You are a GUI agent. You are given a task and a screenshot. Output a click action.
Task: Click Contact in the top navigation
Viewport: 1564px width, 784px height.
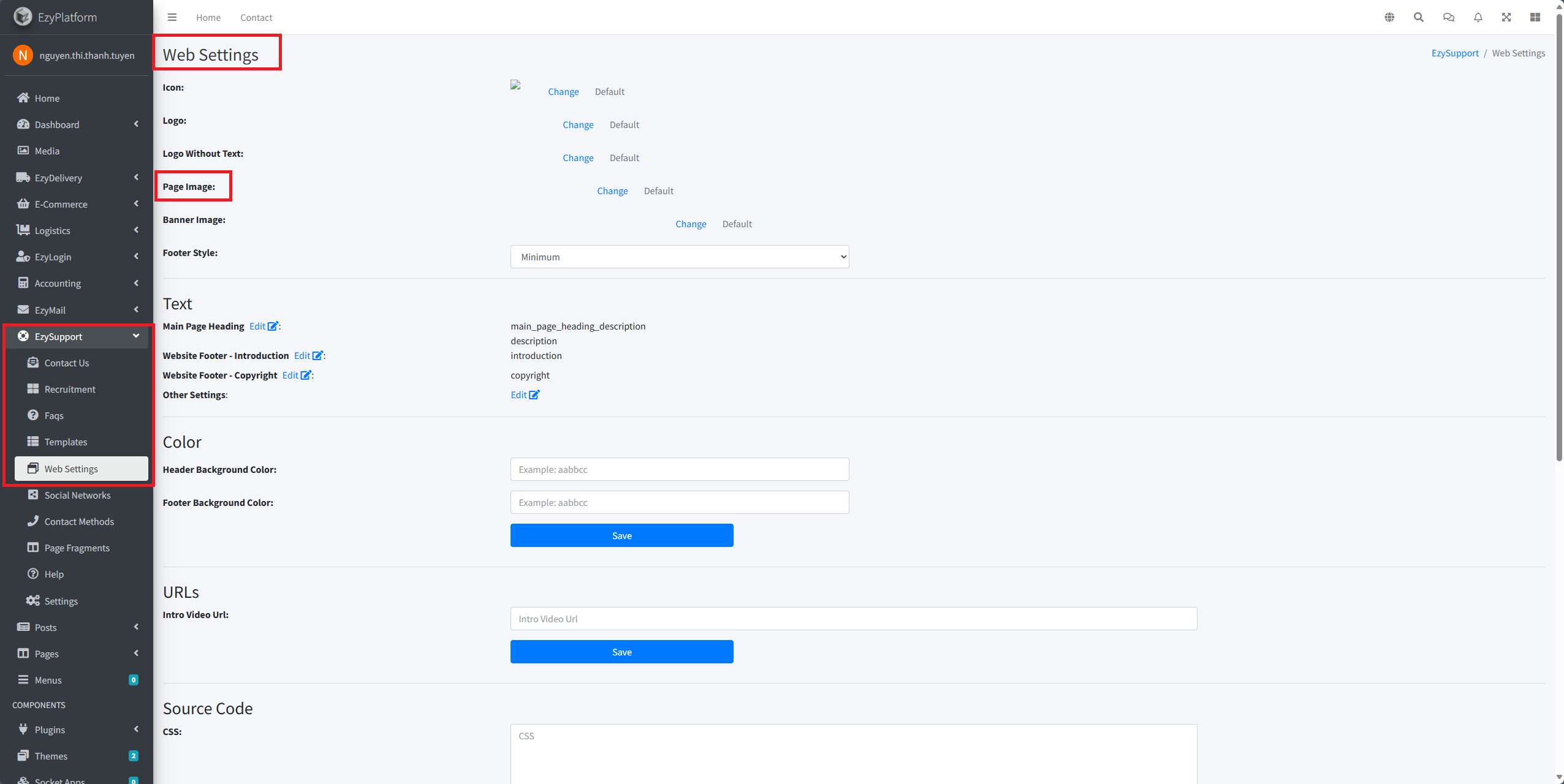(x=256, y=18)
